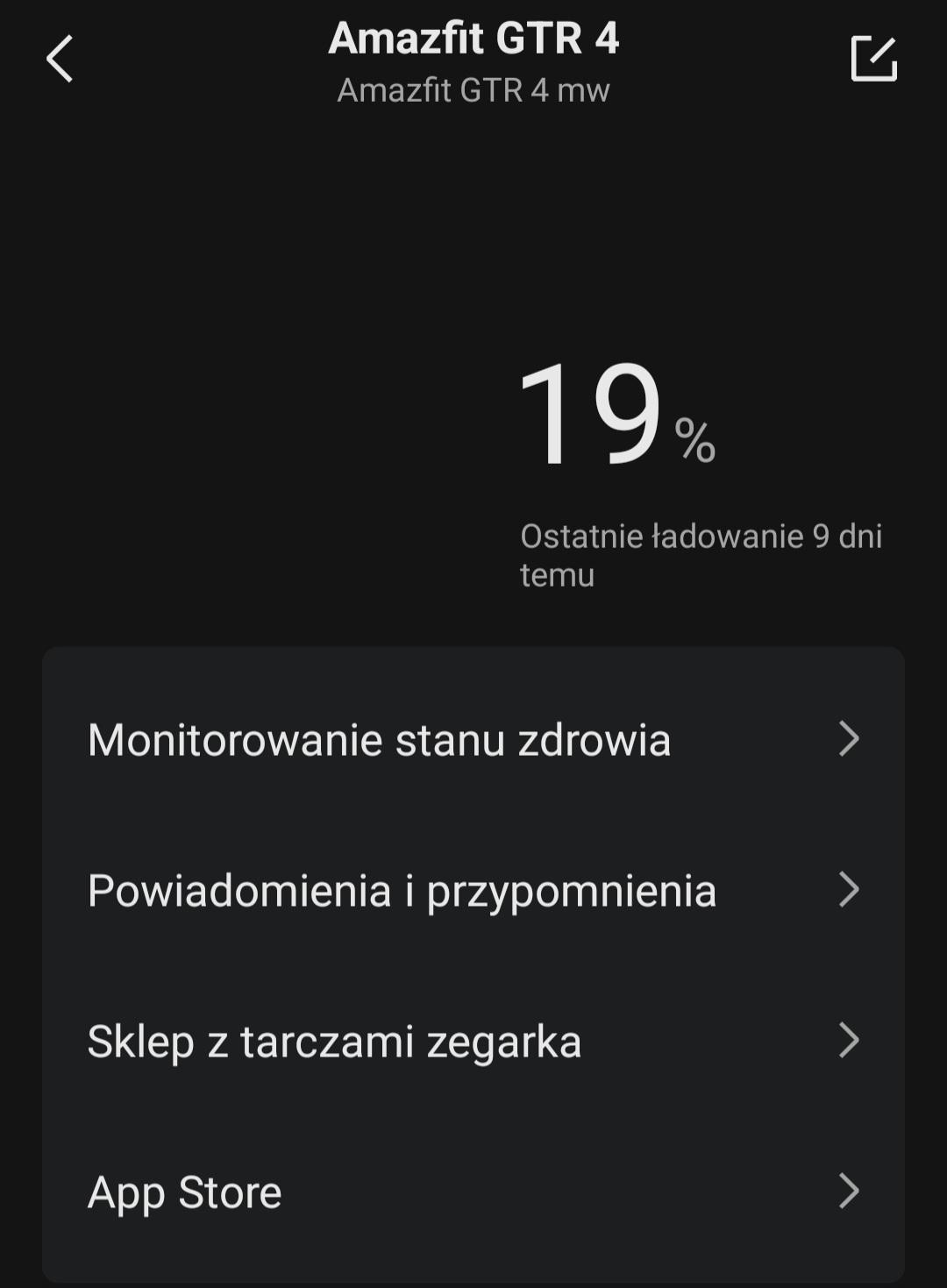Expand Powiadomienia i przypomnienia chevron arrow
947x1288 pixels.
(848, 890)
